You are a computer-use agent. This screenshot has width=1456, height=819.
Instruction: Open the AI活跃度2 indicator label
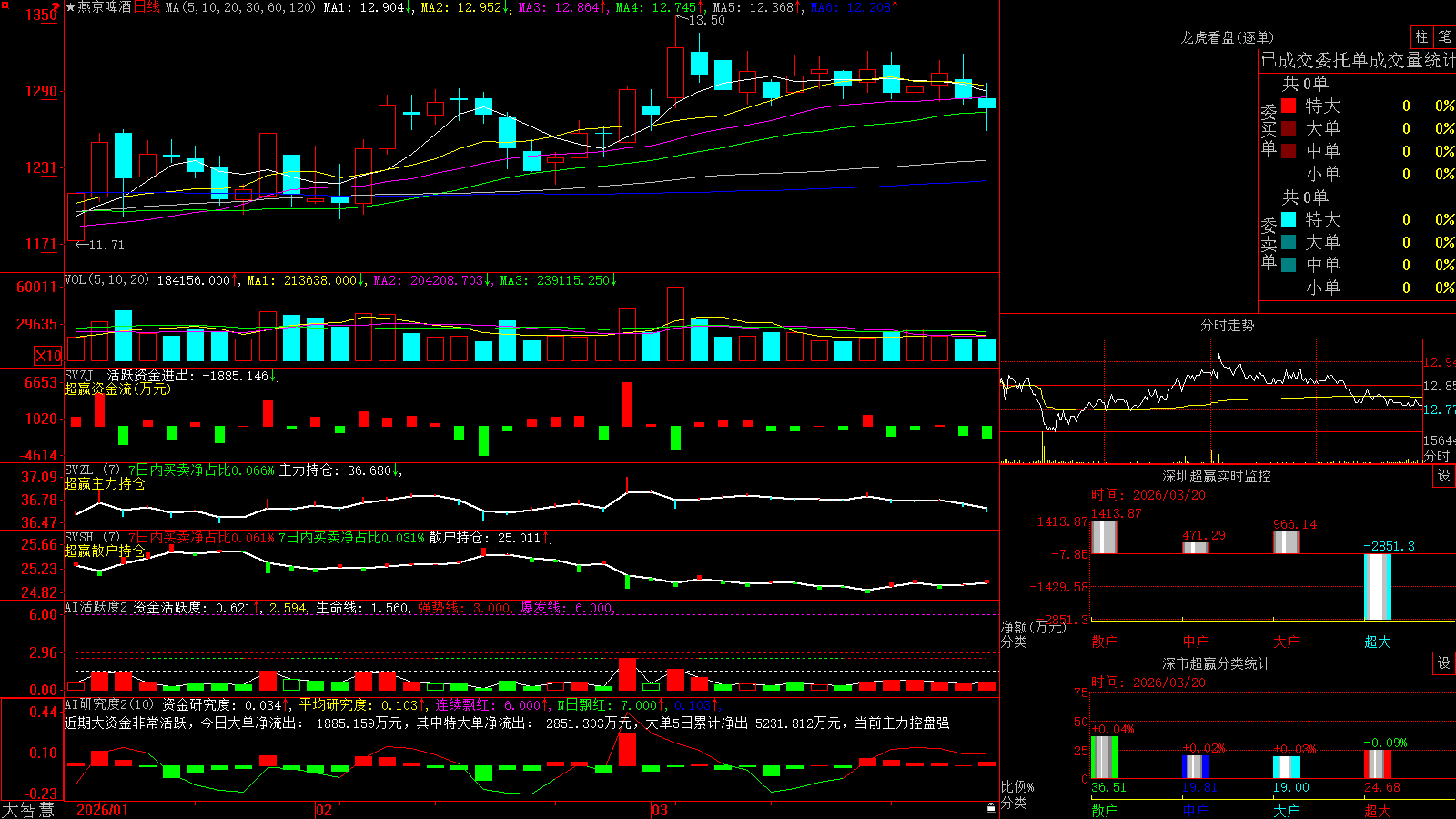pos(96,607)
